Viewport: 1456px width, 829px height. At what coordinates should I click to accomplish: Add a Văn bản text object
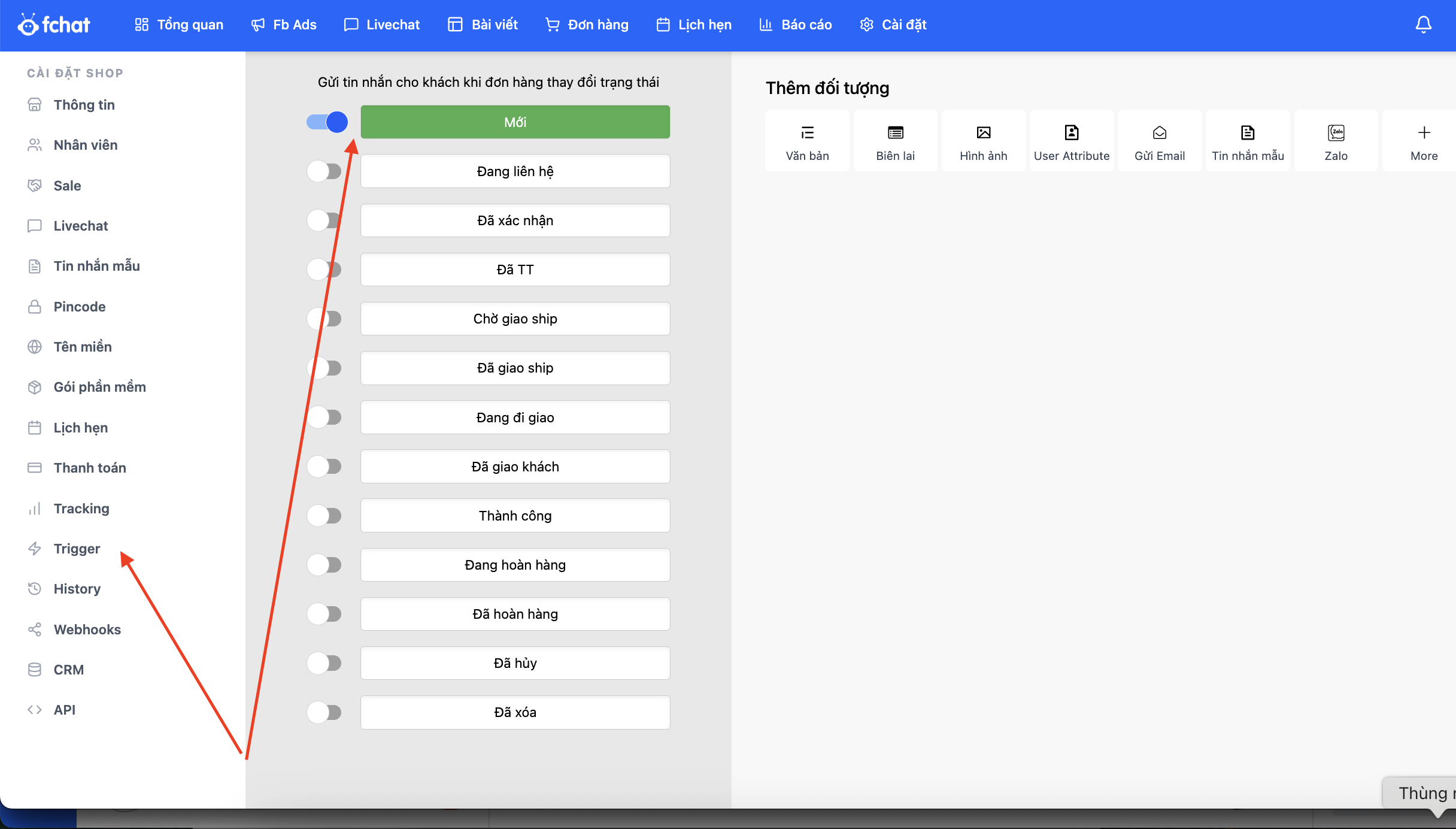coord(807,142)
